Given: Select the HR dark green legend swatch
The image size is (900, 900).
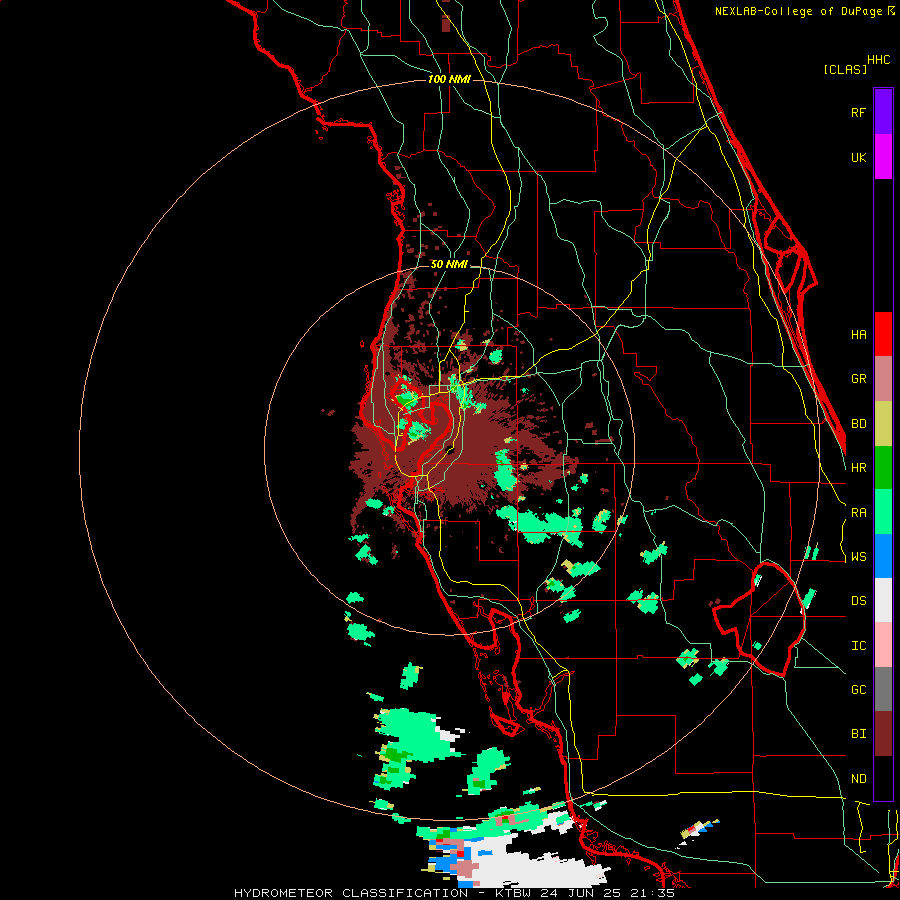Looking at the screenshot, I should click(x=883, y=468).
